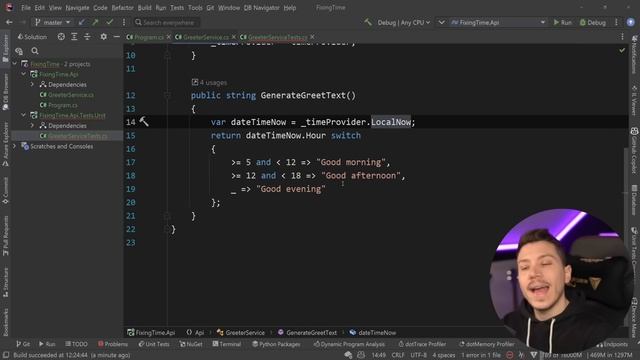Expand Dependencies under FixingTime.Api
Image resolution: width=640 pixels, height=360 pixels.
[x=32, y=84]
